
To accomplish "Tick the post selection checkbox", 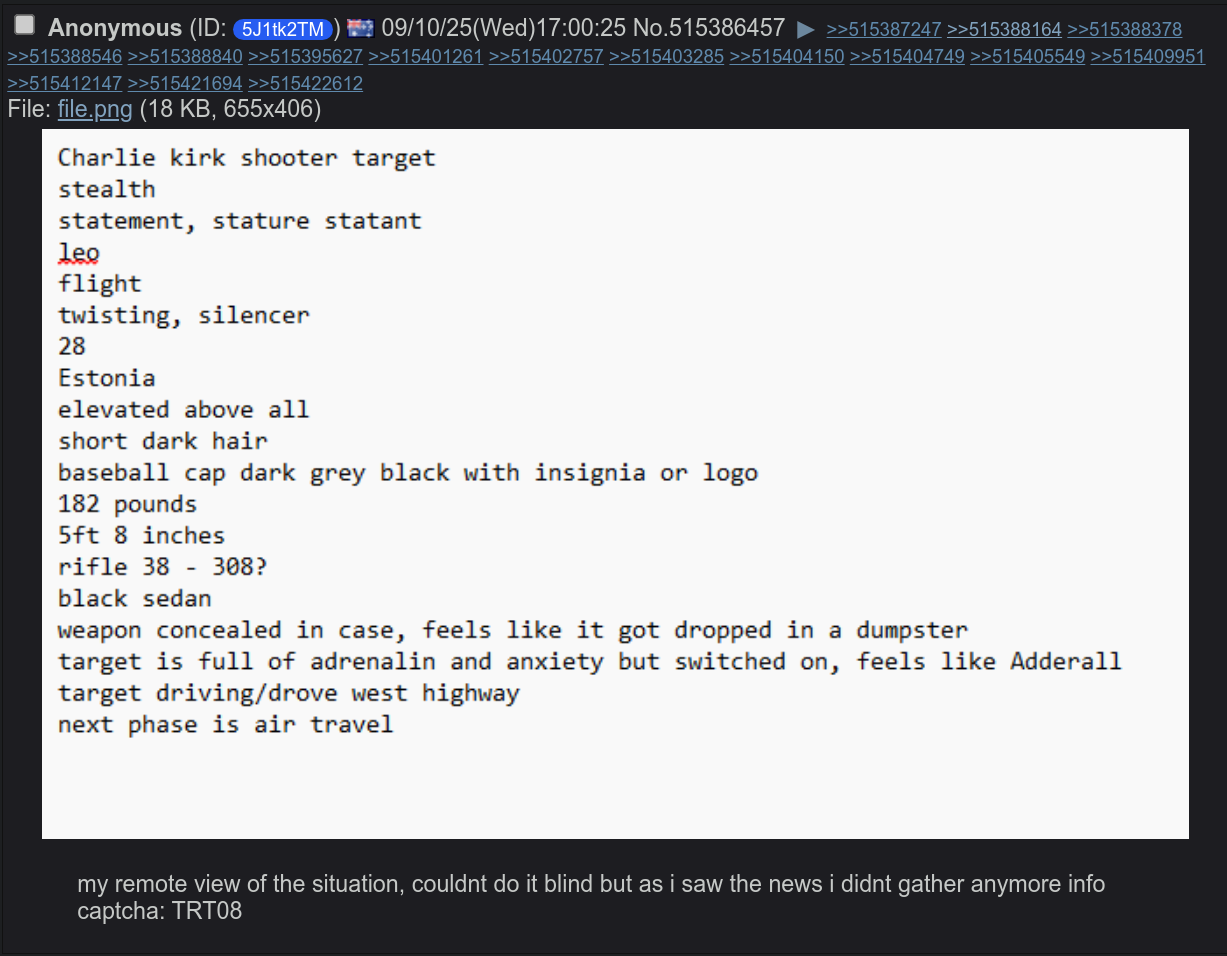I will click(25, 25).
